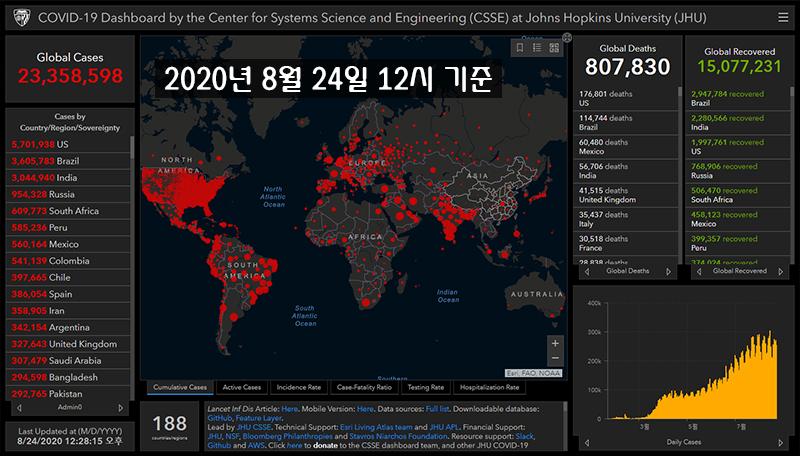Open the Slack resource support link
Viewport: 800px width, 456px height.
click(x=524, y=437)
